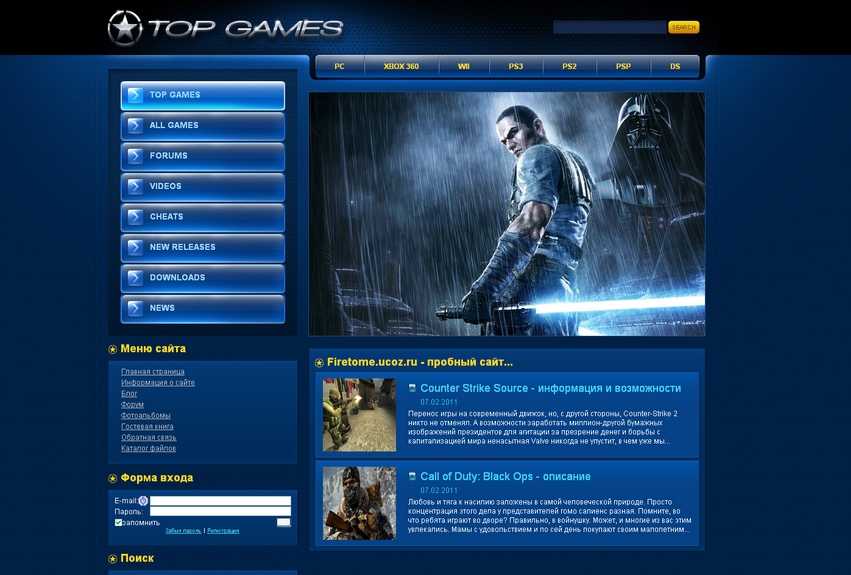Screen dimensions: 851x575
Task: Open the Форум link in site menu
Action: click(132, 405)
